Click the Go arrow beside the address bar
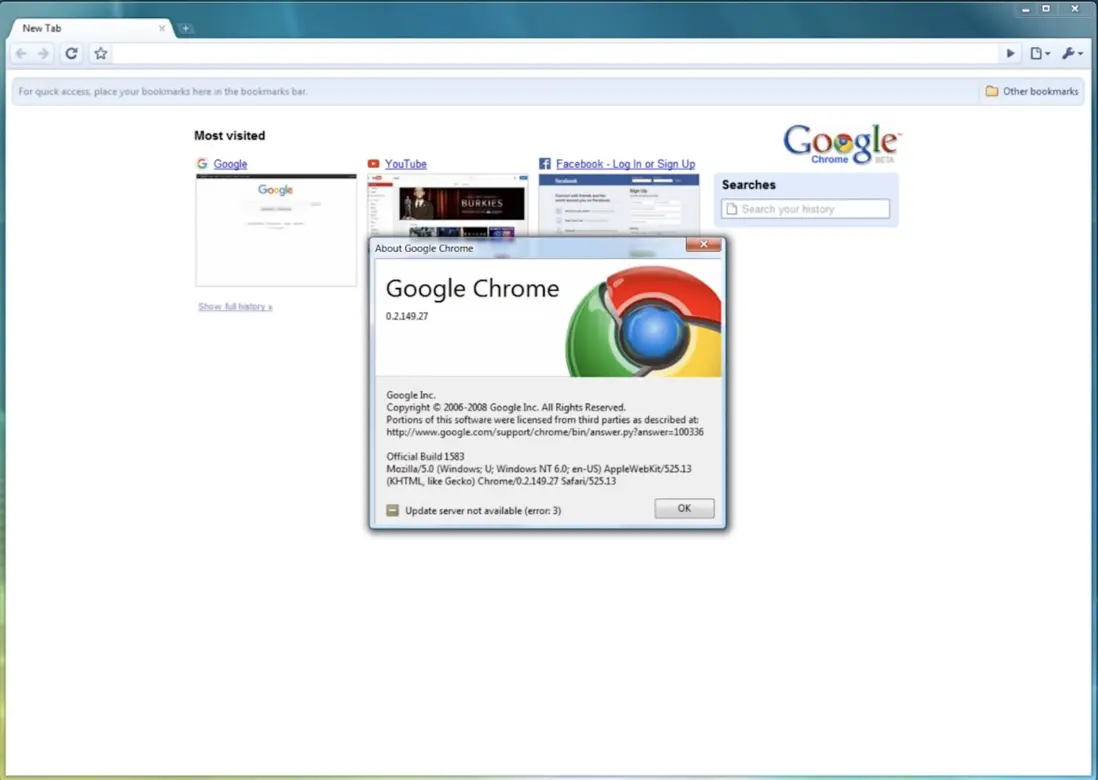1098x780 pixels. click(1009, 53)
